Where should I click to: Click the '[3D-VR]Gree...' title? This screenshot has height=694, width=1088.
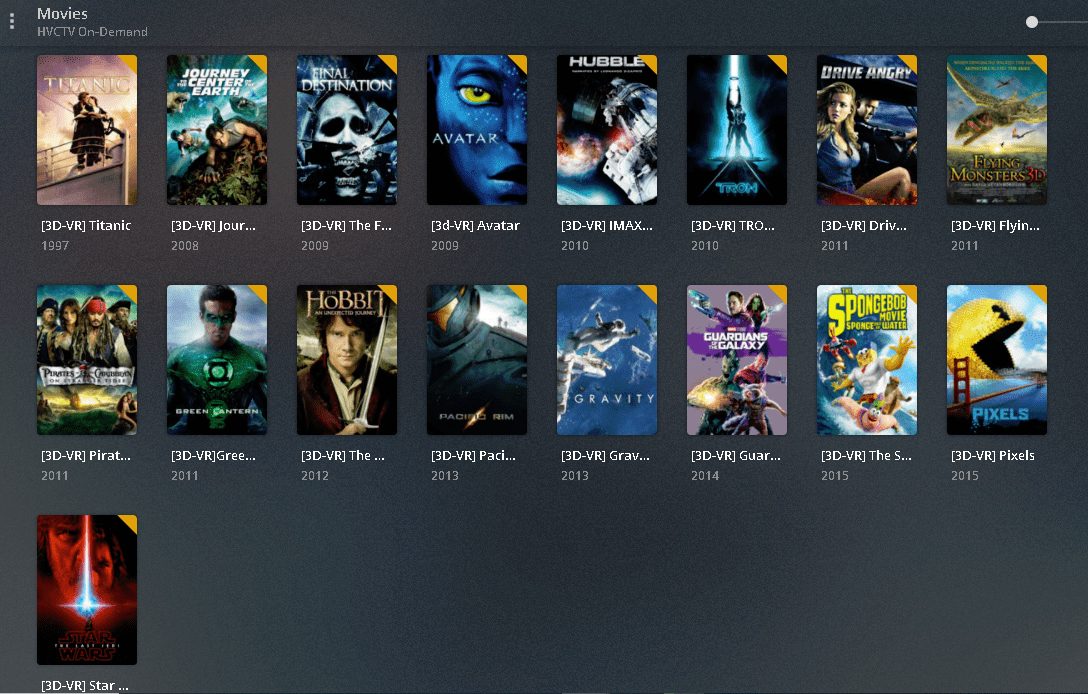pos(213,456)
